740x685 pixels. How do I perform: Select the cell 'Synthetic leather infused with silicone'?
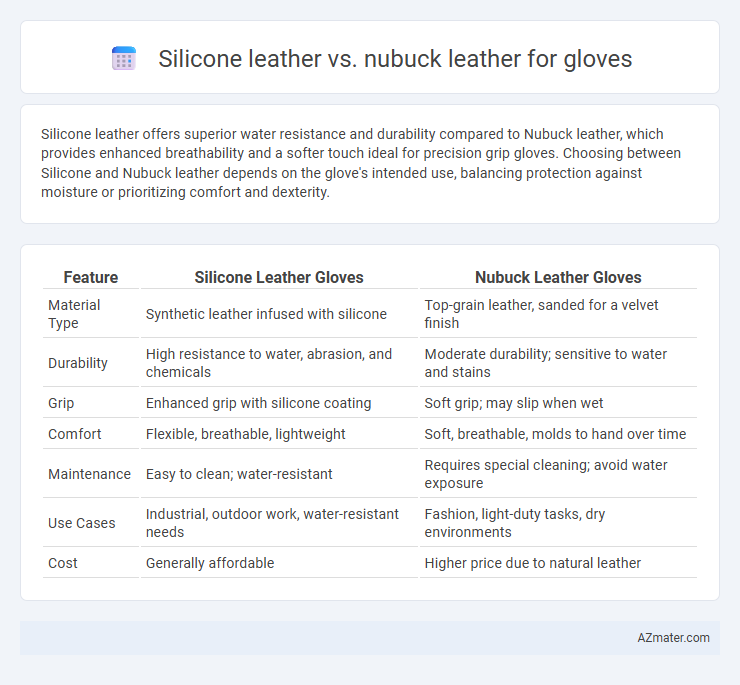click(x=279, y=314)
